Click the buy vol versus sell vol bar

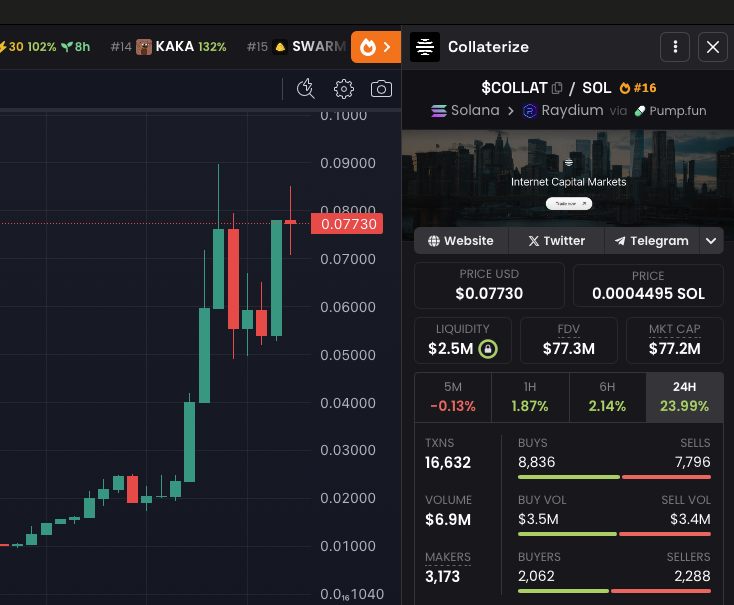point(614,534)
